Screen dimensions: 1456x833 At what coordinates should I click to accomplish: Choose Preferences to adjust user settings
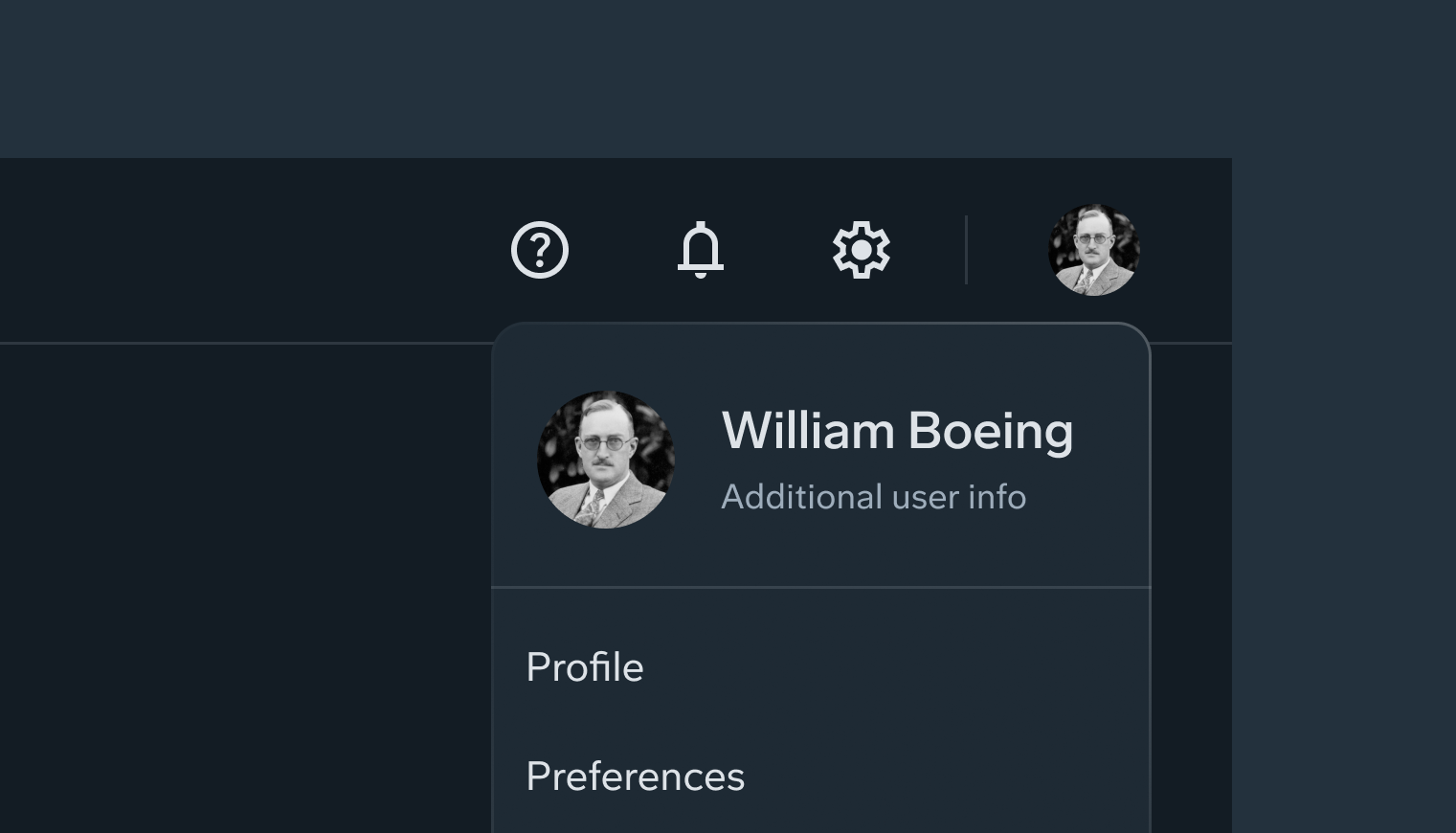click(x=635, y=777)
